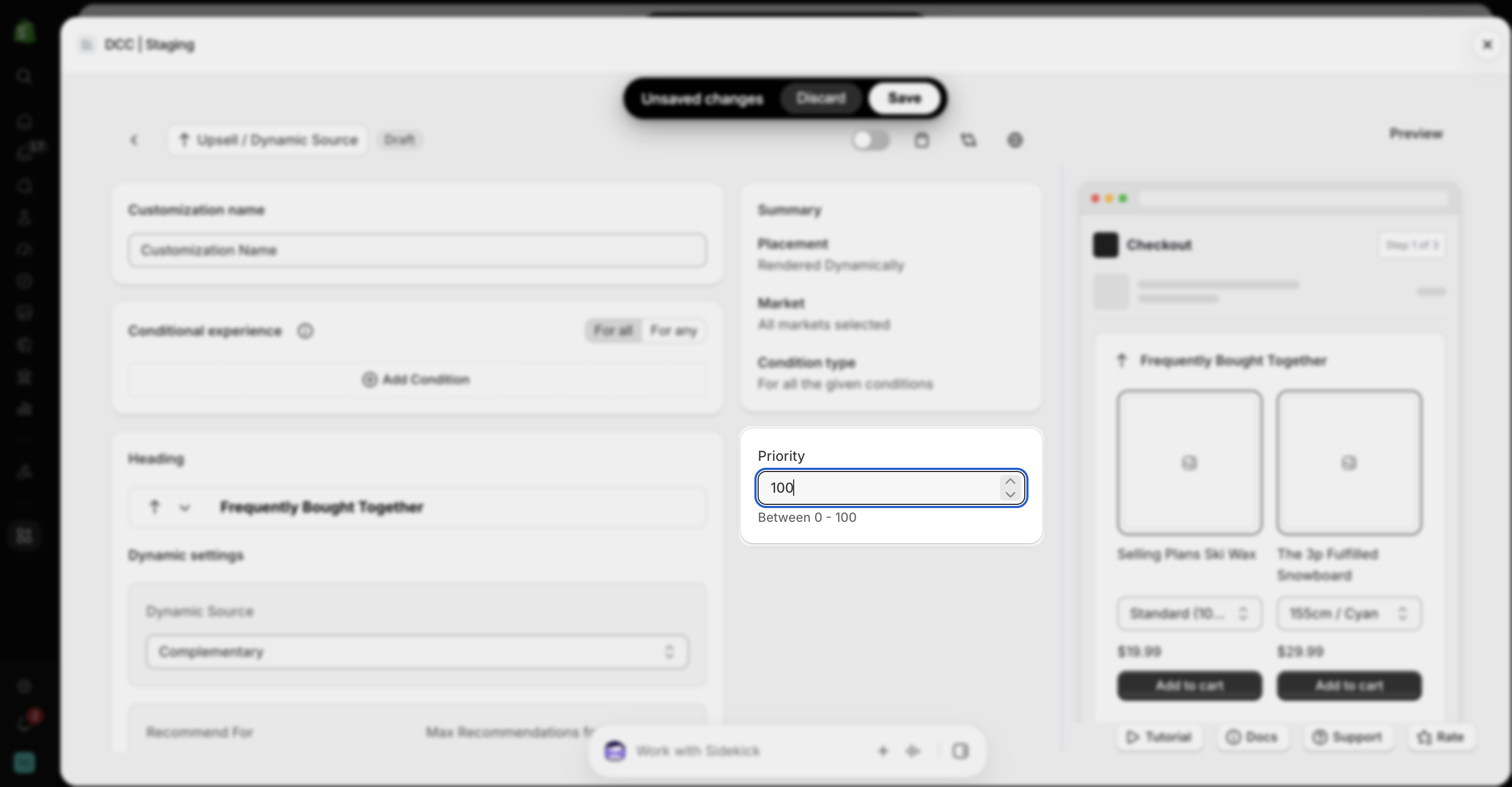Select the For all condition option
The width and height of the screenshot is (1512, 787).
click(x=613, y=331)
